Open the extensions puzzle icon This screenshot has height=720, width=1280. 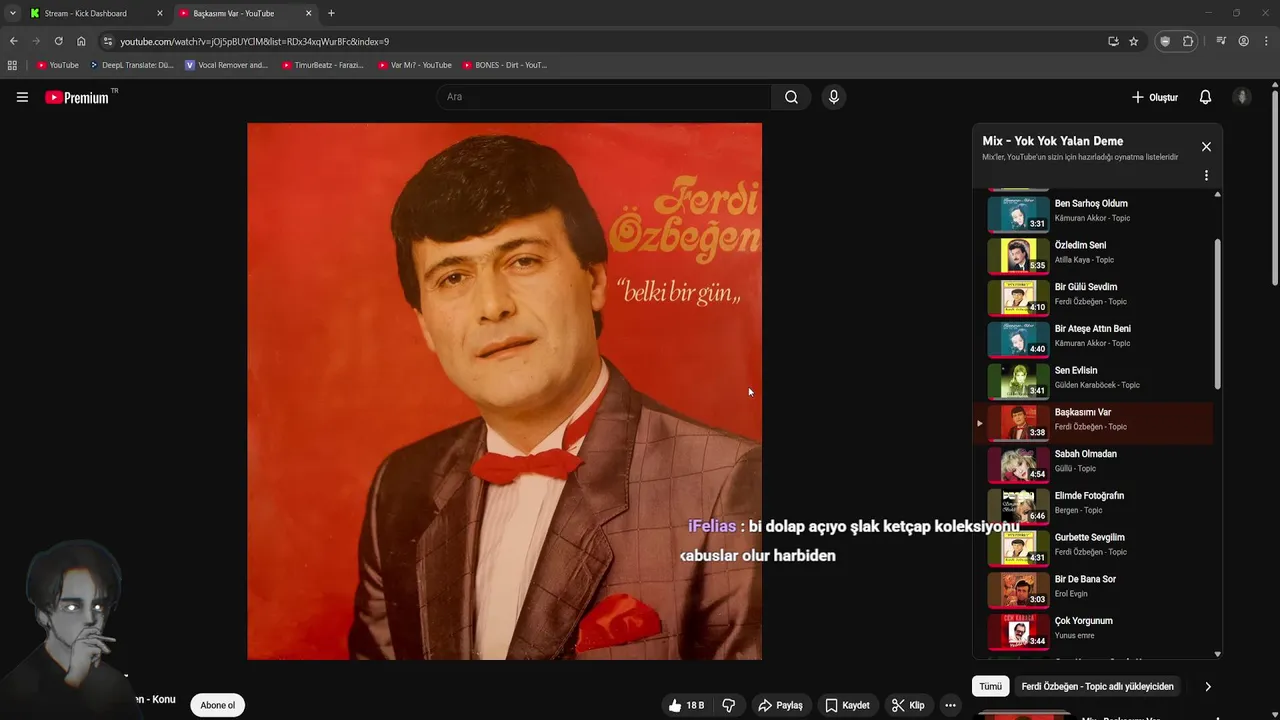coord(1188,41)
